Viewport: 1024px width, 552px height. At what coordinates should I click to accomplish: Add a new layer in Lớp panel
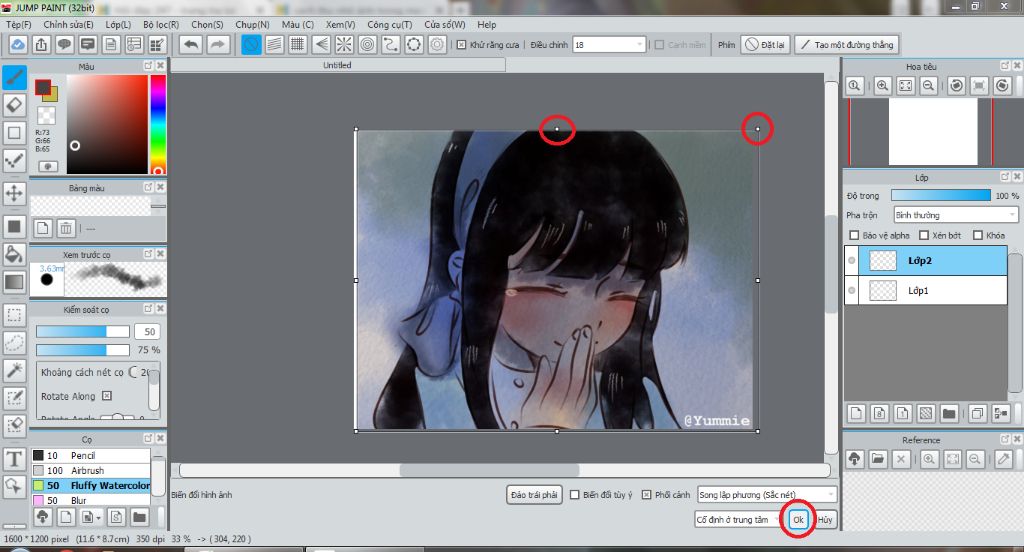point(856,413)
